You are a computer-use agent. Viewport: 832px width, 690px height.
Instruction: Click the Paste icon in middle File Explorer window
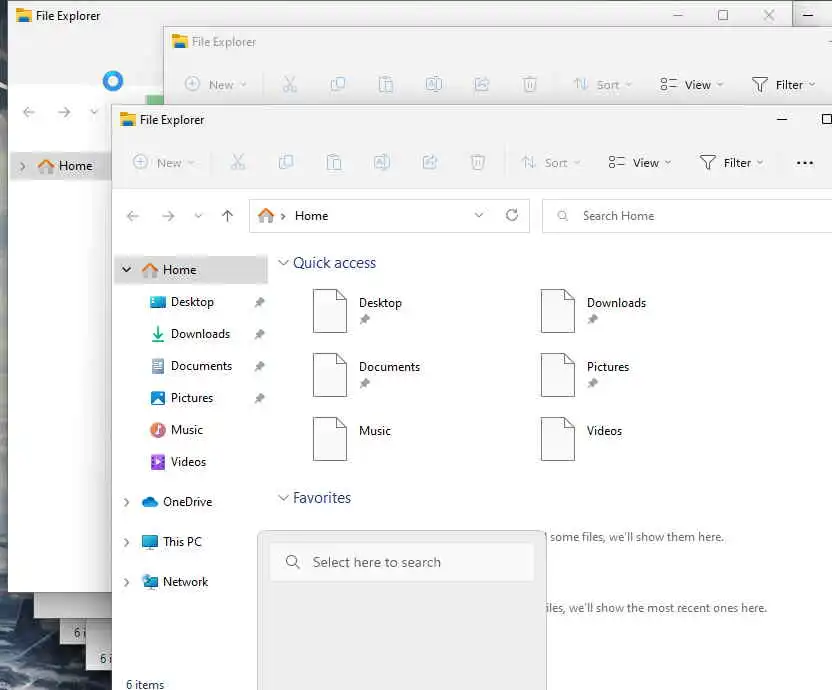pyautogui.click(x=386, y=84)
